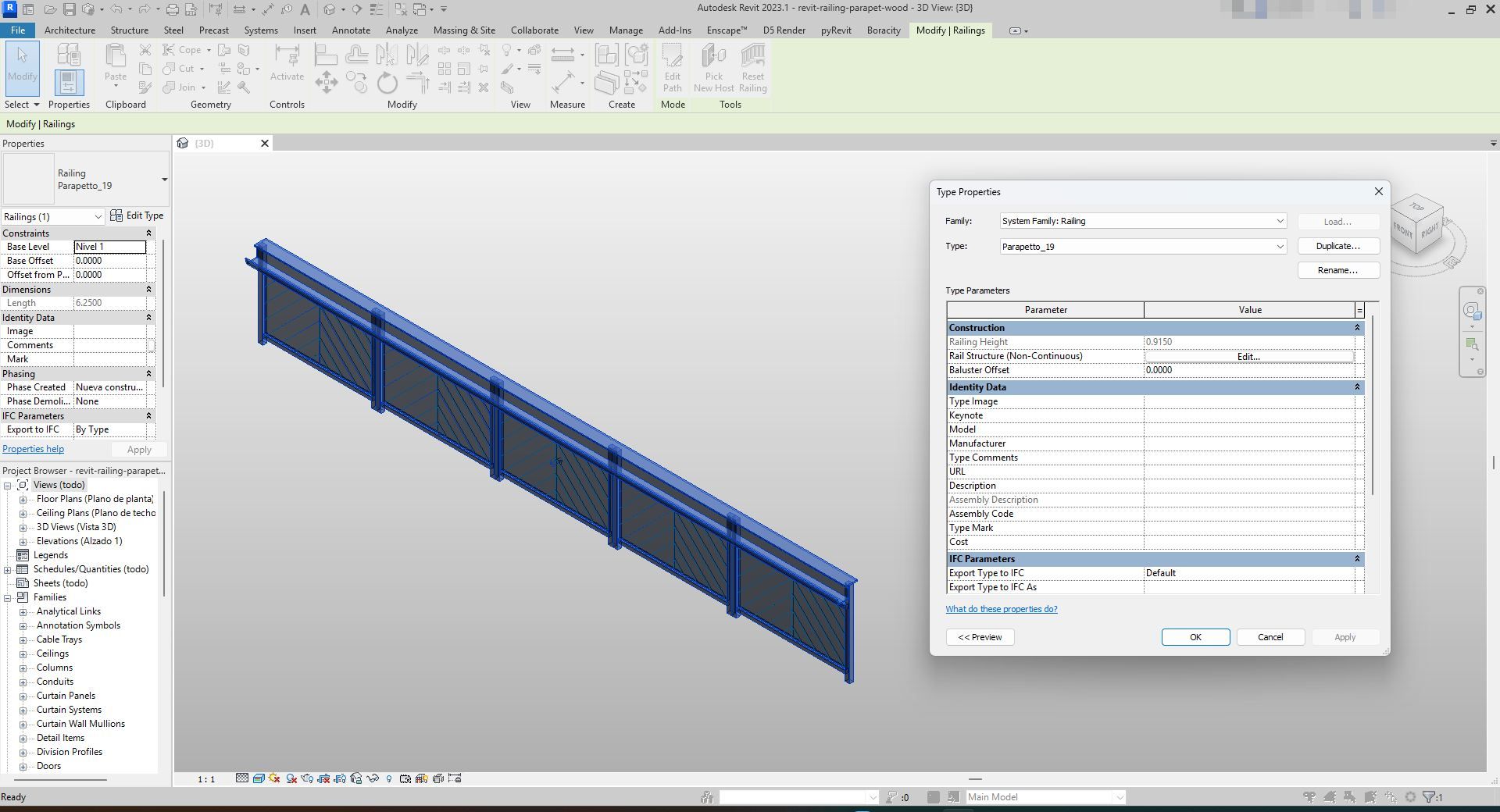Collapse the Construction parameter group
The height and width of the screenshot is (812, 1500).
click(1357, 328)
